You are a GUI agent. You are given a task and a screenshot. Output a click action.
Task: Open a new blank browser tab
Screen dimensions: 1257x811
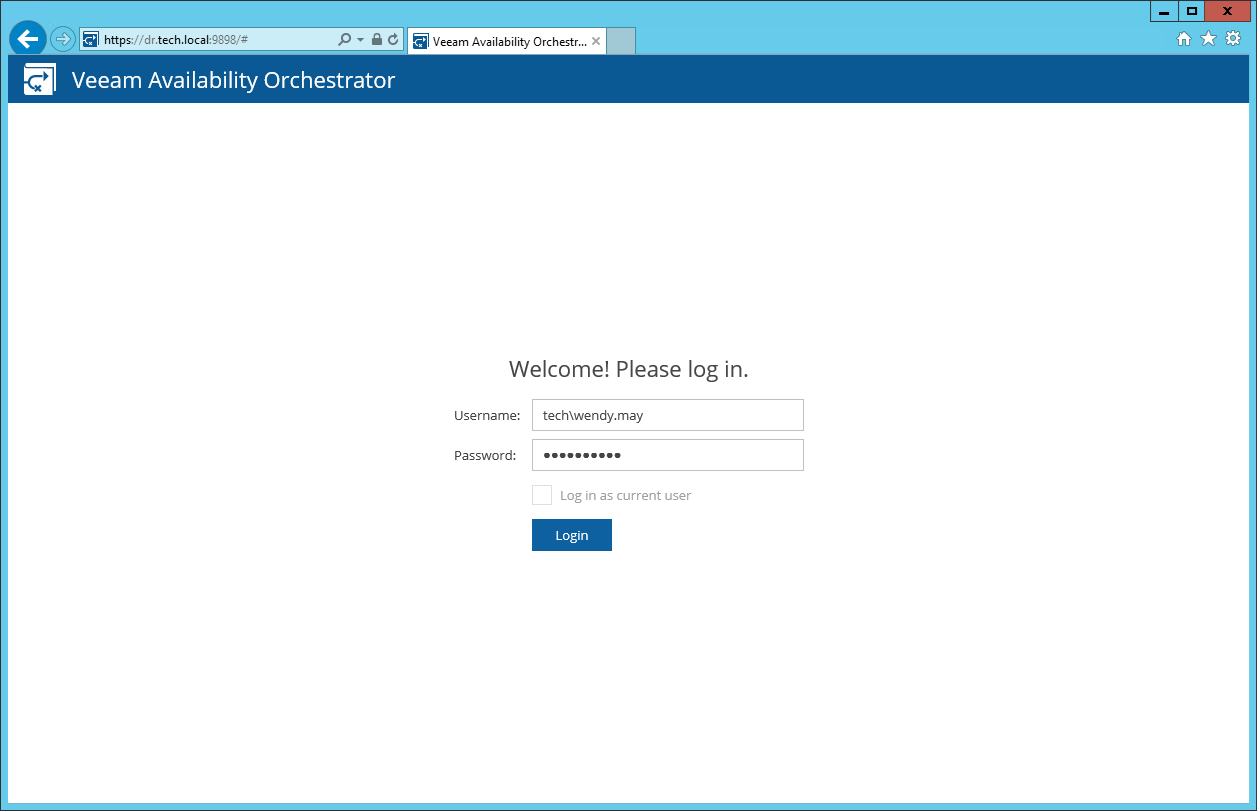pyautogui.click(x=621, y=41)
